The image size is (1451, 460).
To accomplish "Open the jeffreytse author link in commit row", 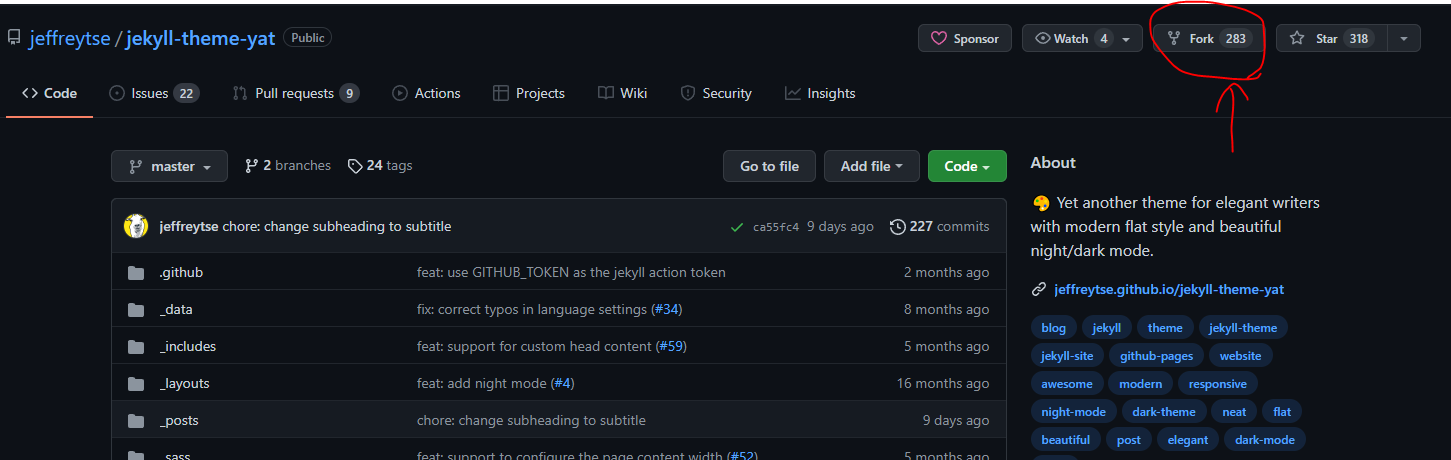I will coord(189,226).
